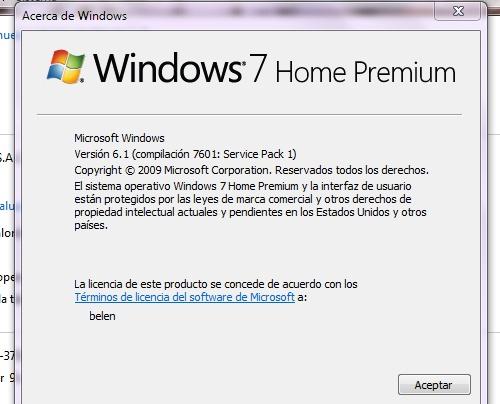Screen dimensions: 500x404
Task: Click the blue partial link behind the dialog's top-left
Action: pyautogui.click(x=7, y=35)
